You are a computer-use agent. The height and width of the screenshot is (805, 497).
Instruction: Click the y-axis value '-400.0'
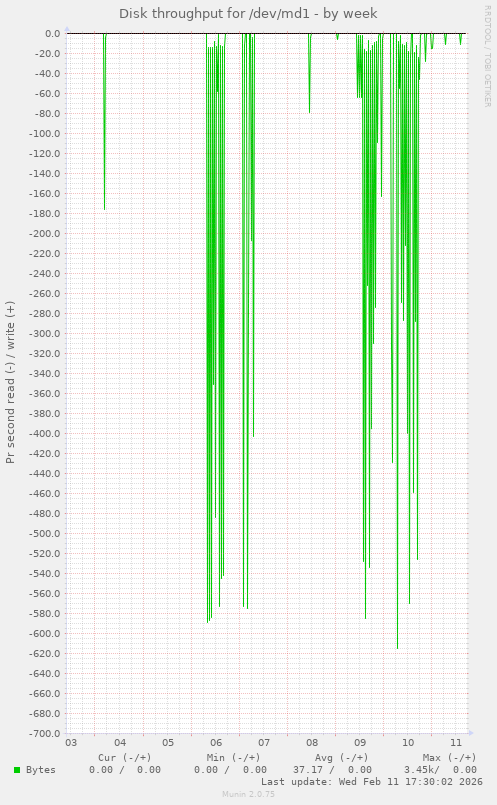click(47, 434)
